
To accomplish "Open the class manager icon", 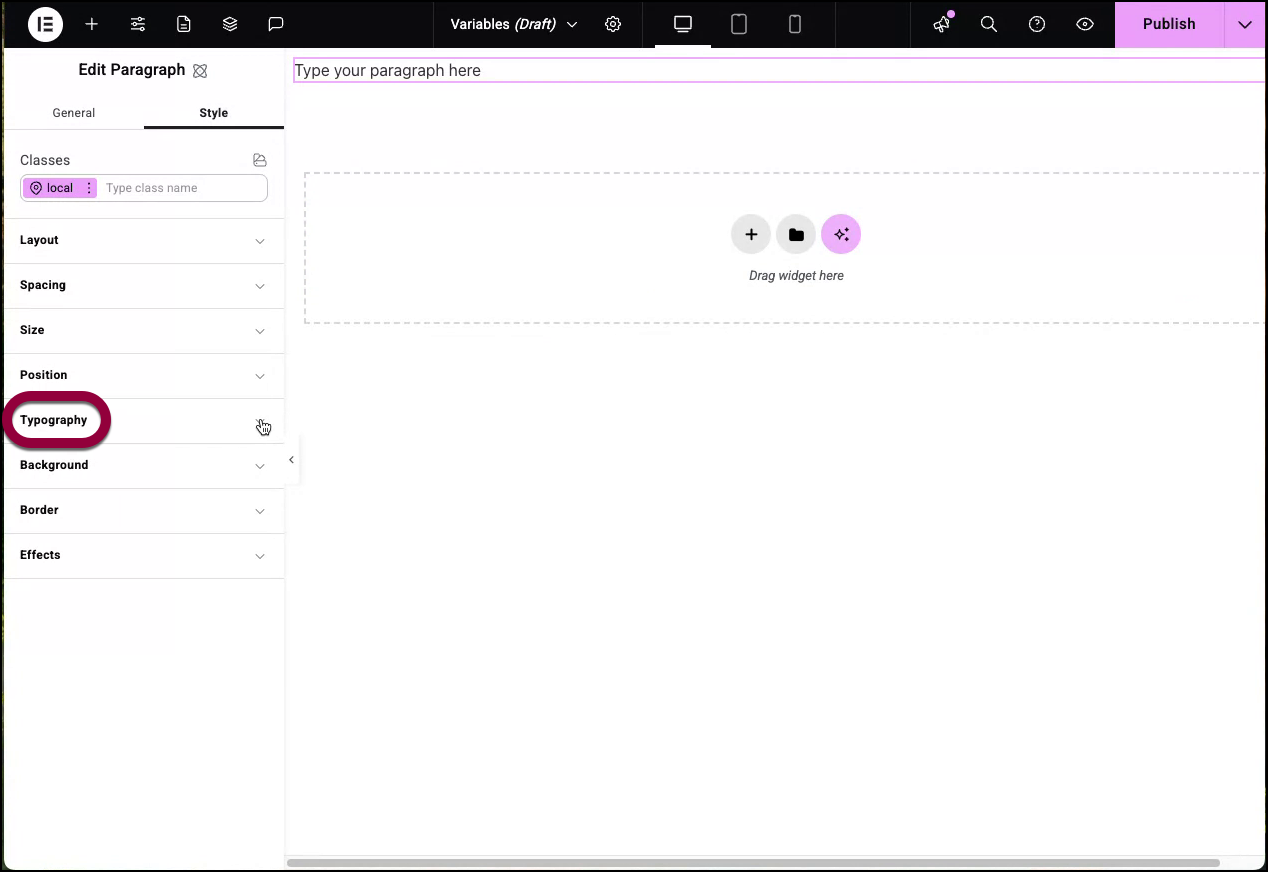I will [260, 160].
